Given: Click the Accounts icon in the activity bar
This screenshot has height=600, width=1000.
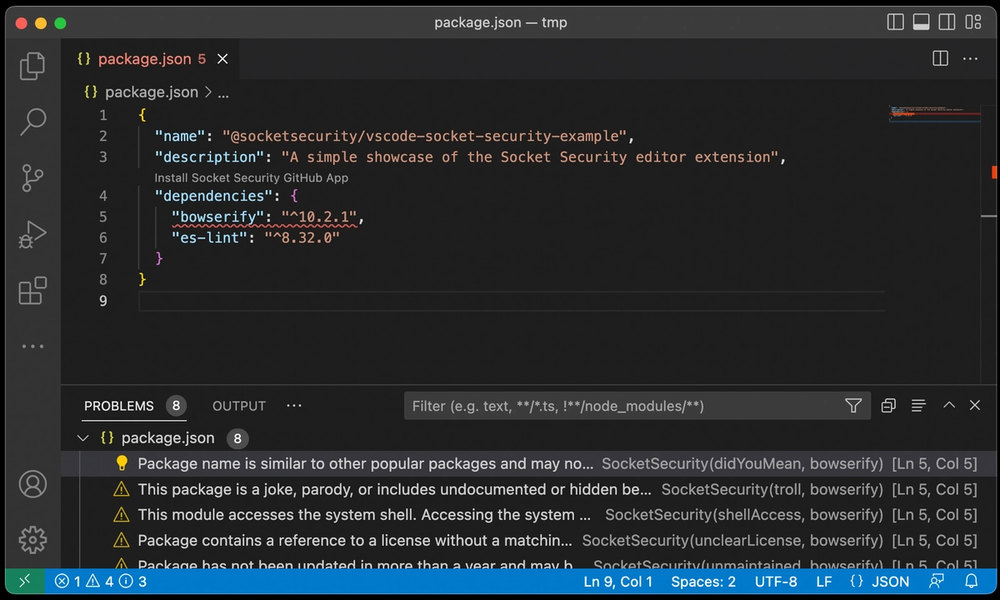Looking at the screenshot, I should (x=32, y=483).
